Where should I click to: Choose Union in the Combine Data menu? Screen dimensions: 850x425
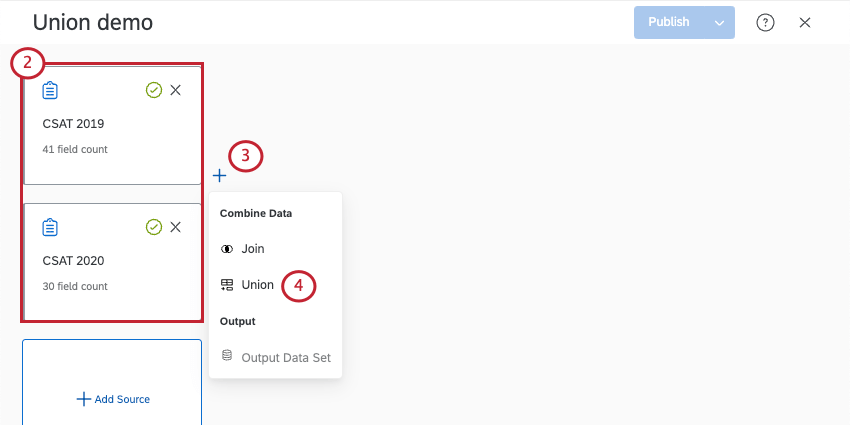coord(257,284)
